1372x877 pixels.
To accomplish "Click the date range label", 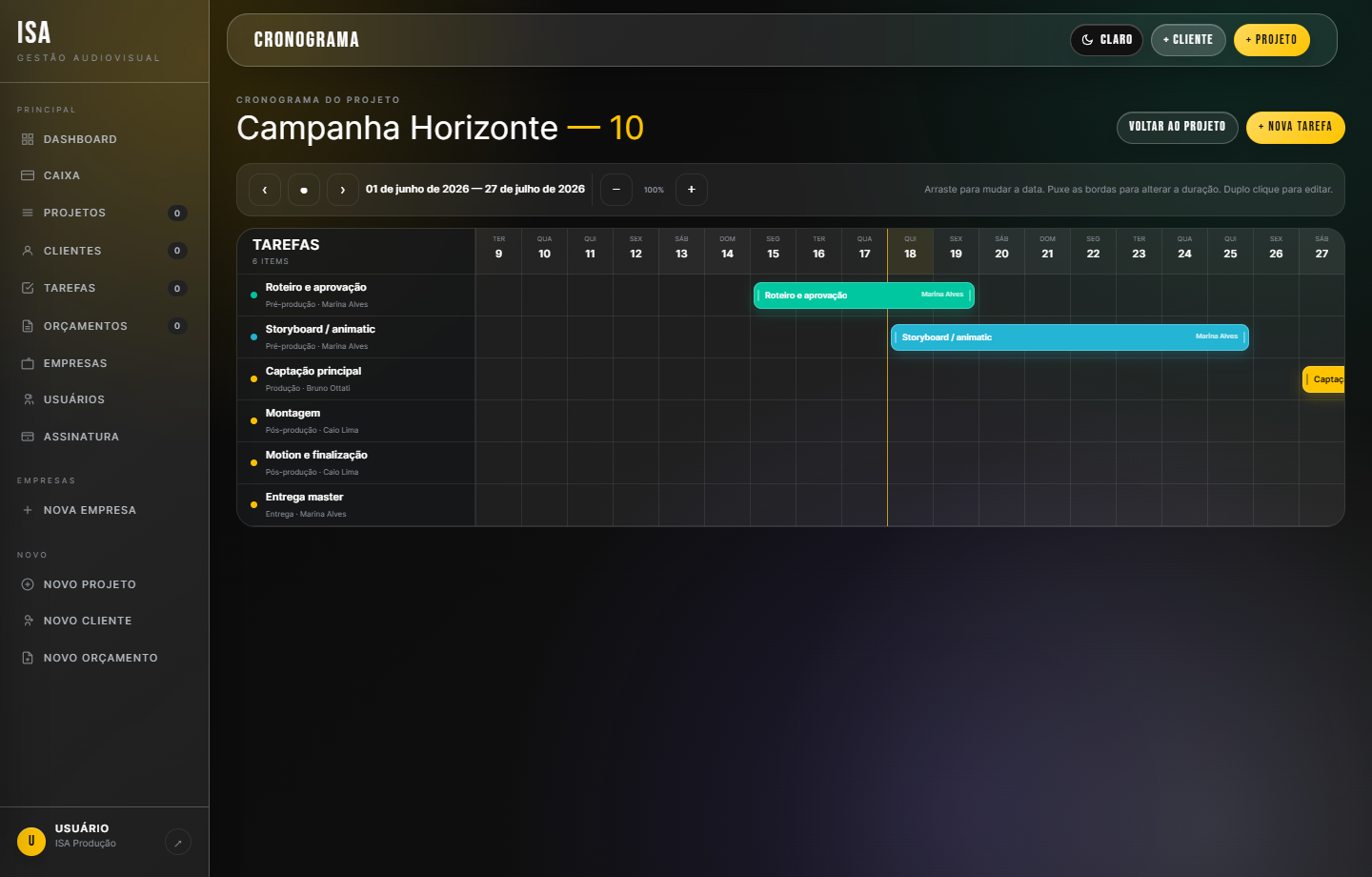I will [475, 189].
